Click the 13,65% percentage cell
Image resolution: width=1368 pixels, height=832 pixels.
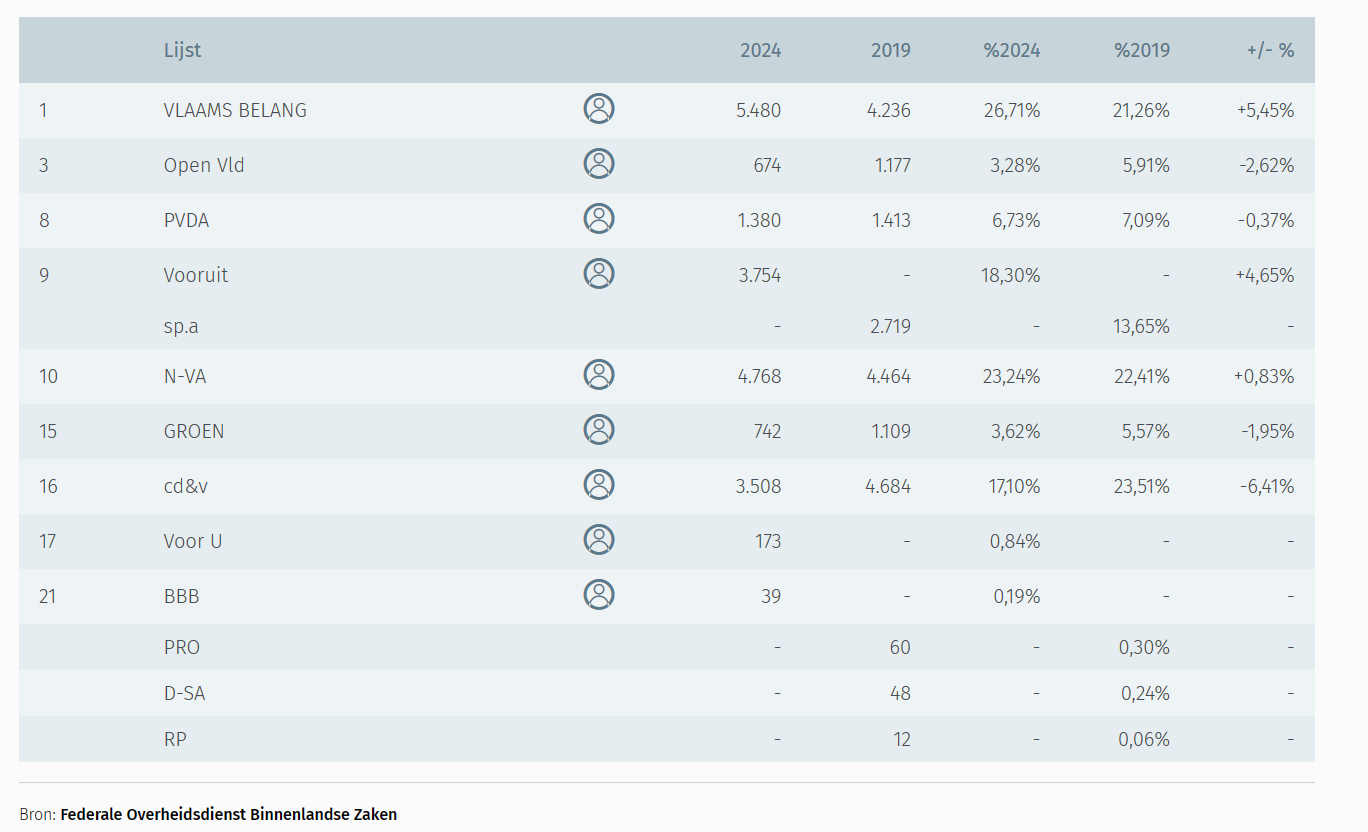1142,327
